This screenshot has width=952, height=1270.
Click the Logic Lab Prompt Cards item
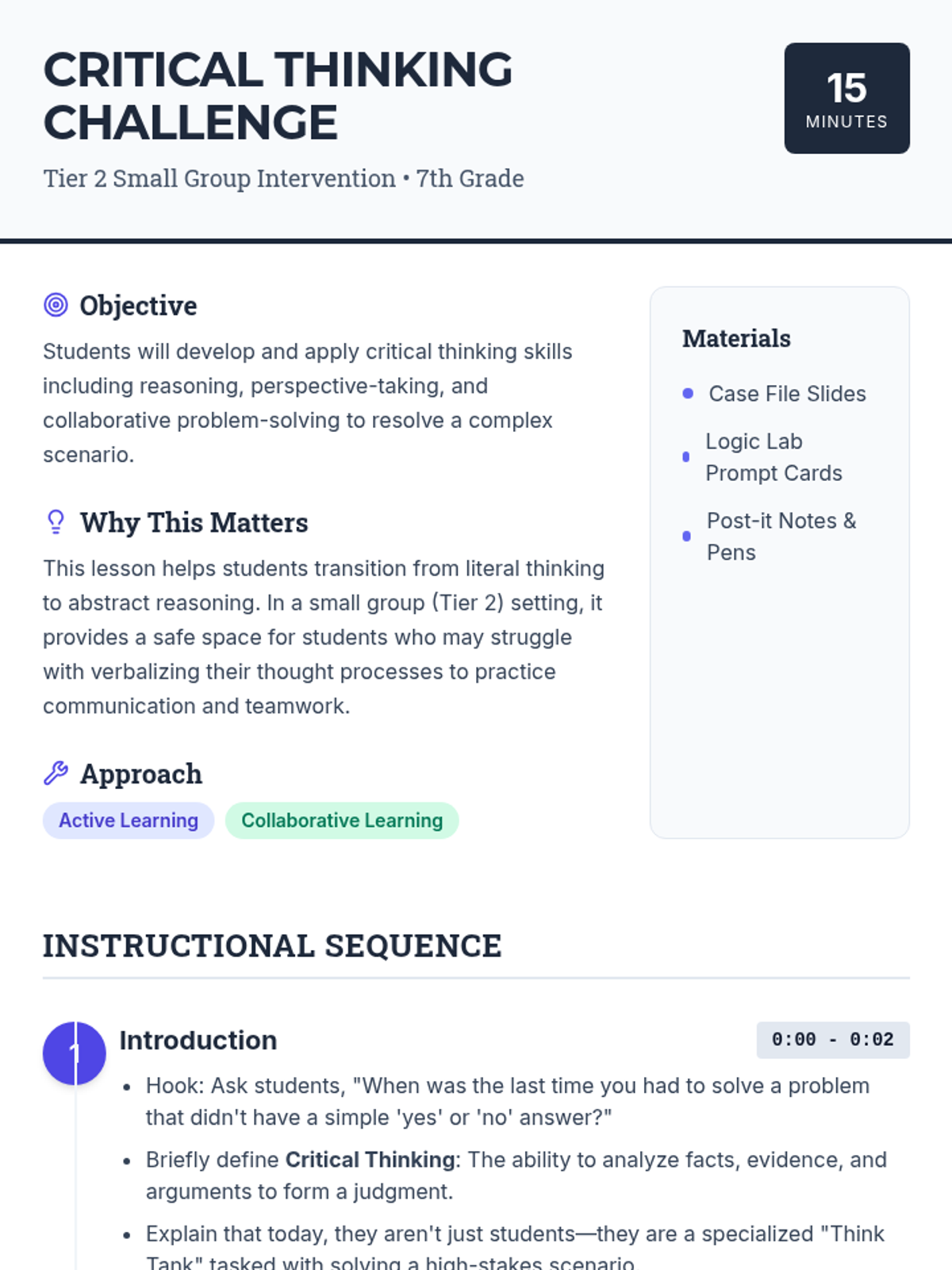pyautogui.click(x=773, y=457)
